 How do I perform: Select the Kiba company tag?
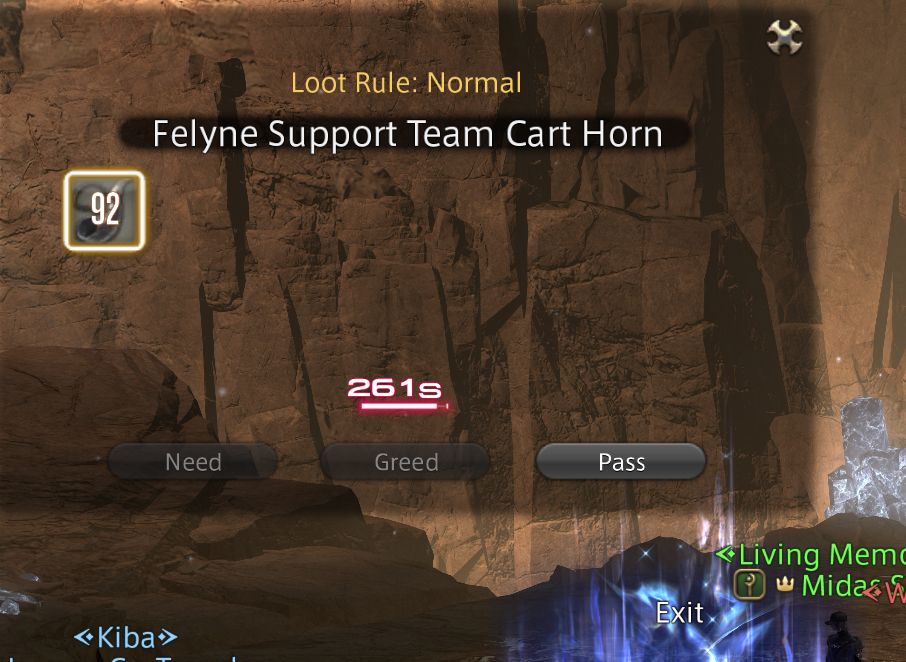click(x=126, y=638)
